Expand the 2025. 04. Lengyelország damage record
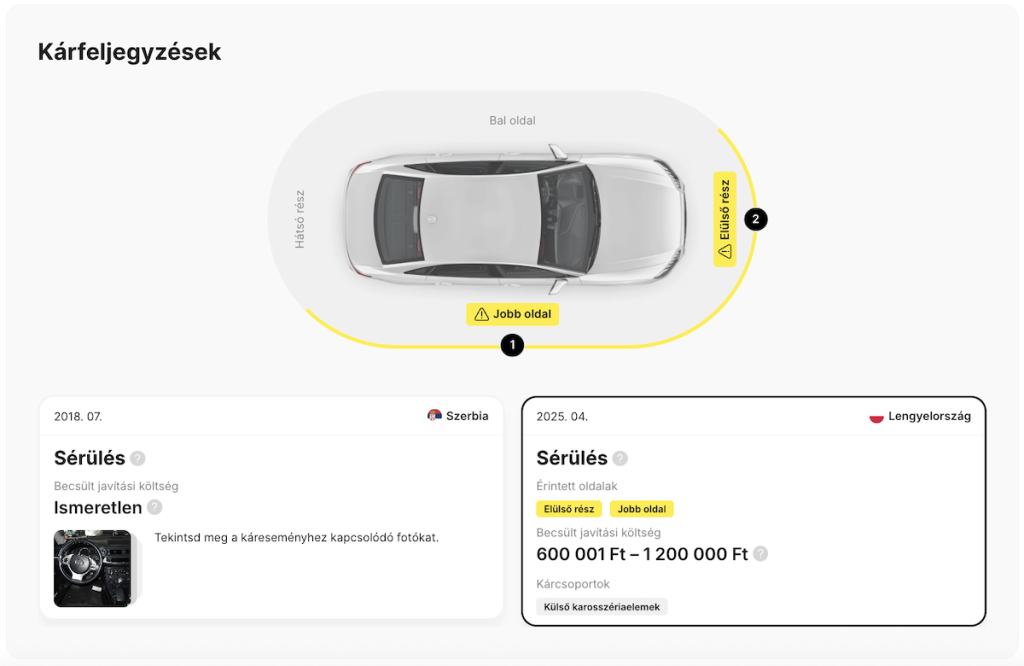1024x666 pixels. coord(753,416)
